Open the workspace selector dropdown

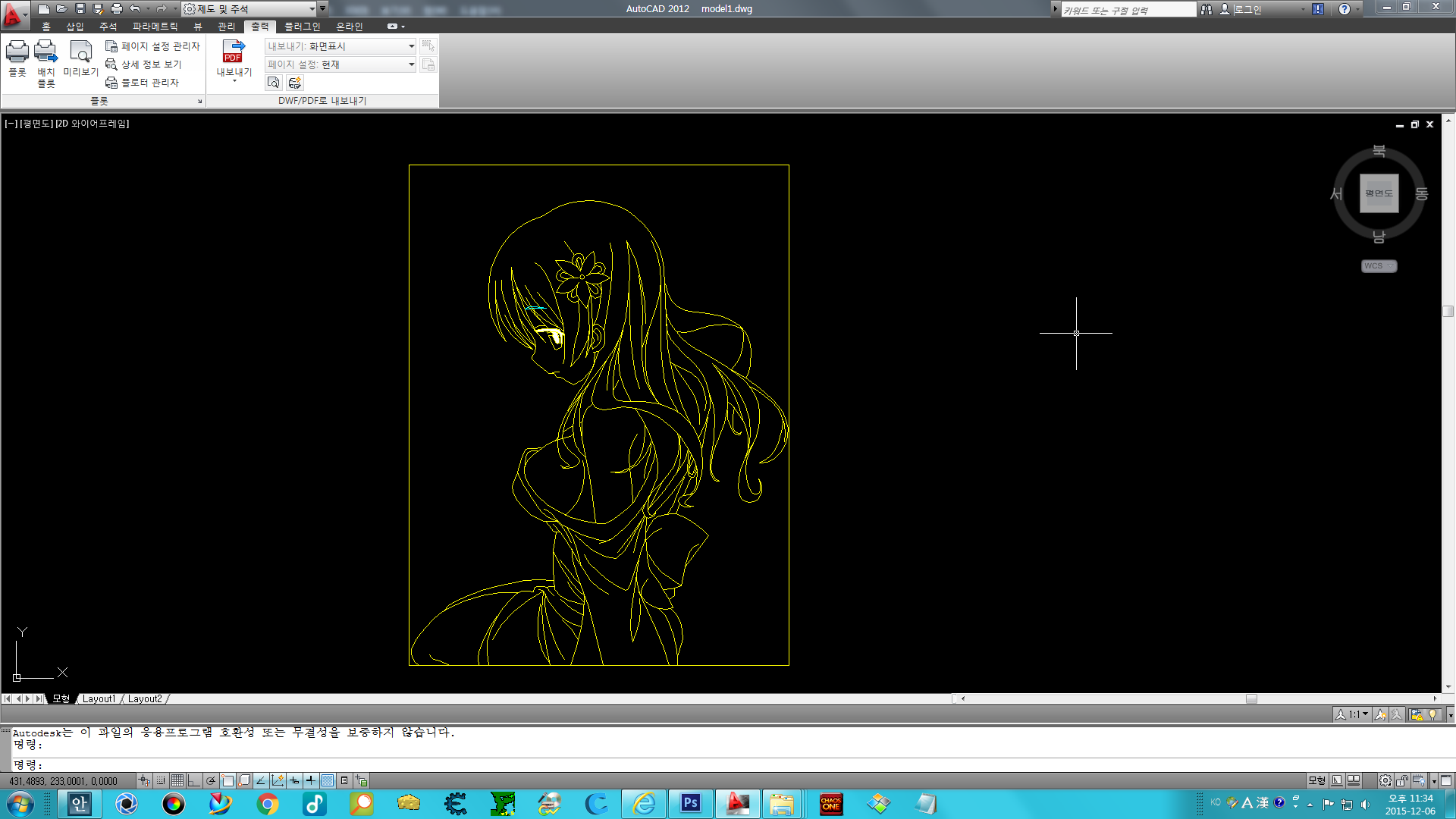[312, 9]
